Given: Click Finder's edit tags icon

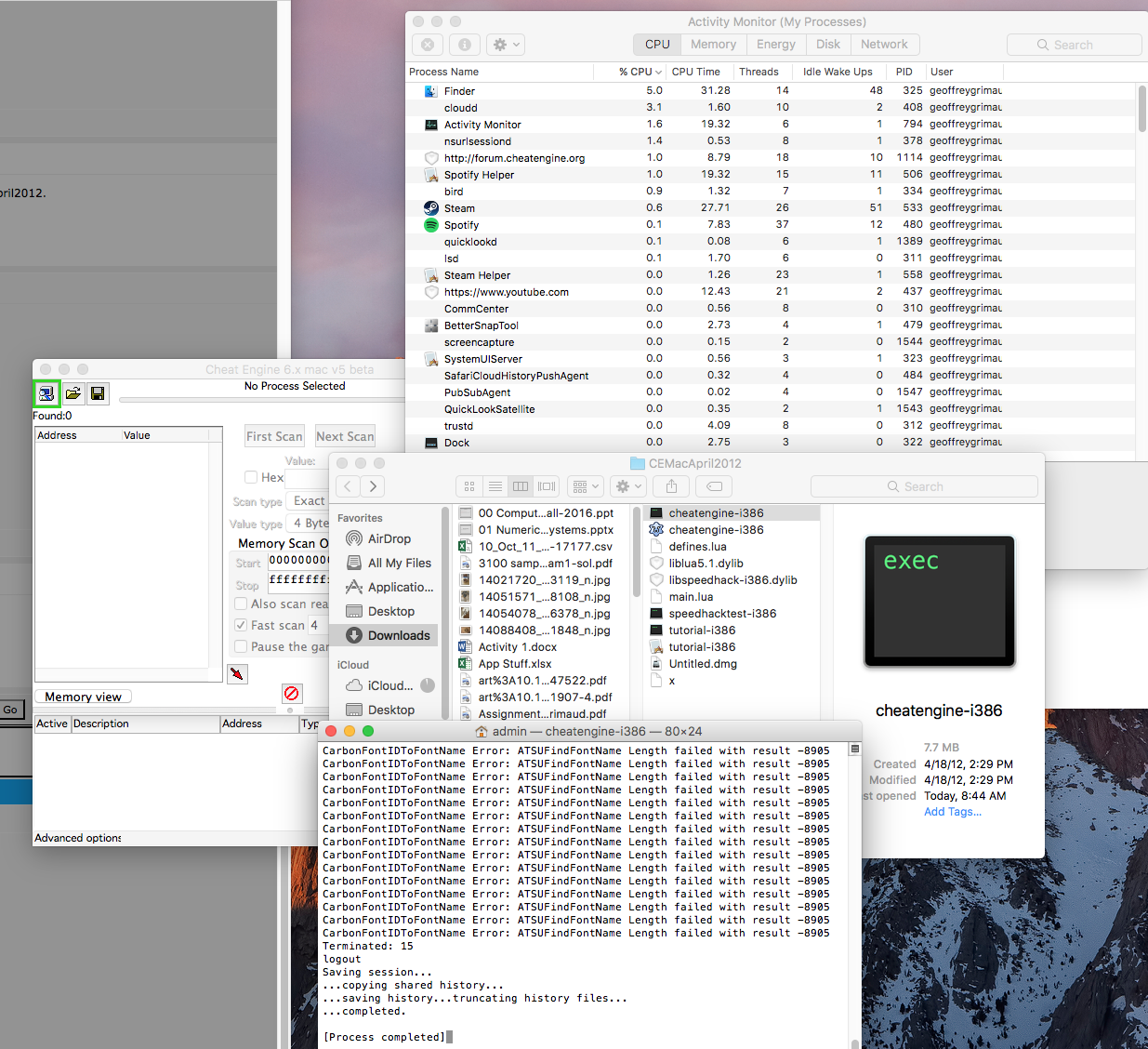Looking at the screenshot, I should 714,486.
